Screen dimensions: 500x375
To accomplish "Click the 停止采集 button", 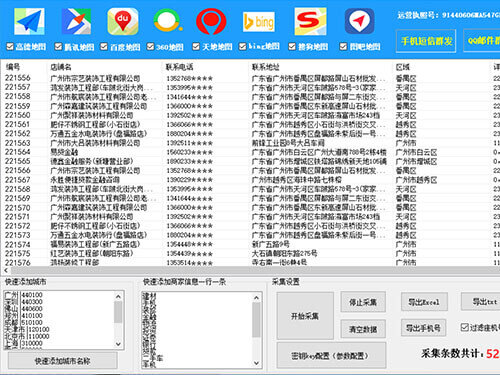I will pos(363,302).
